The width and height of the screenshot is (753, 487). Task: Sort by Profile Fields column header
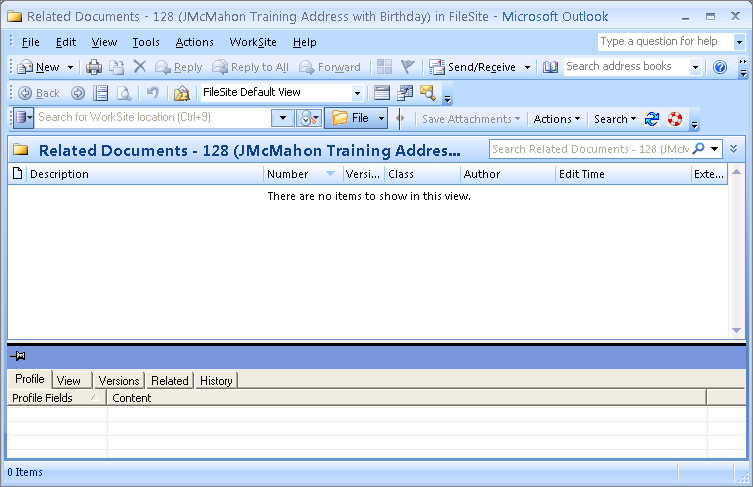point(57,398)
